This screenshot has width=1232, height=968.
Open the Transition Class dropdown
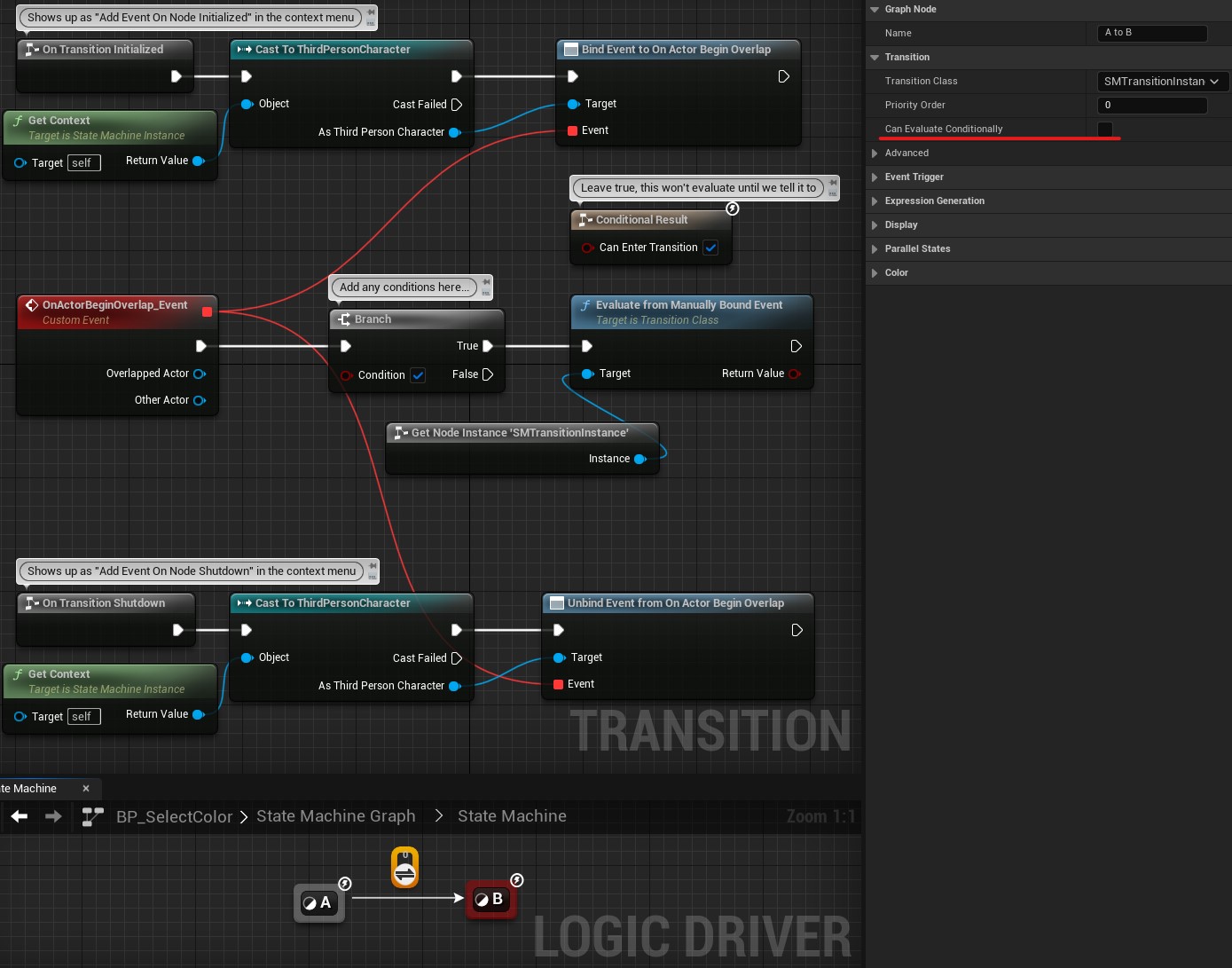(1162, 82)
